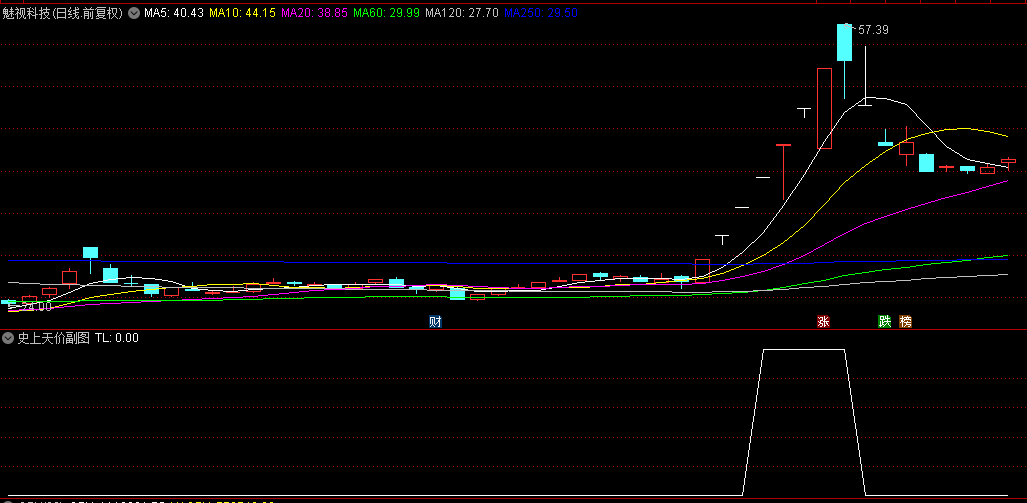Viewport: 1027px width, 503px height.
Task: Expand the main chart indicator dropdown arrow
Action: (133, 14)
